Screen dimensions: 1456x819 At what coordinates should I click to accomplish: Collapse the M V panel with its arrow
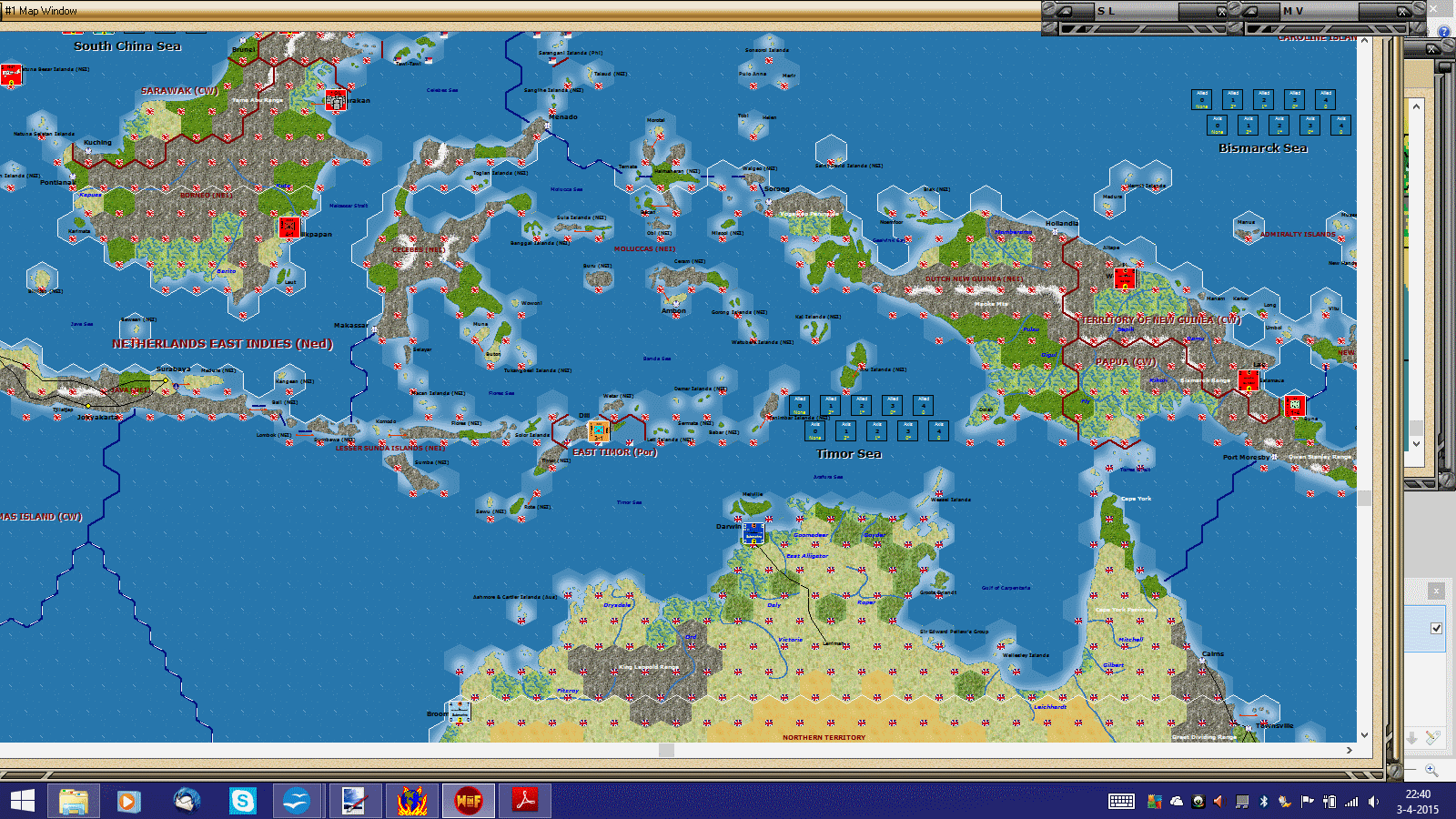1250,11
